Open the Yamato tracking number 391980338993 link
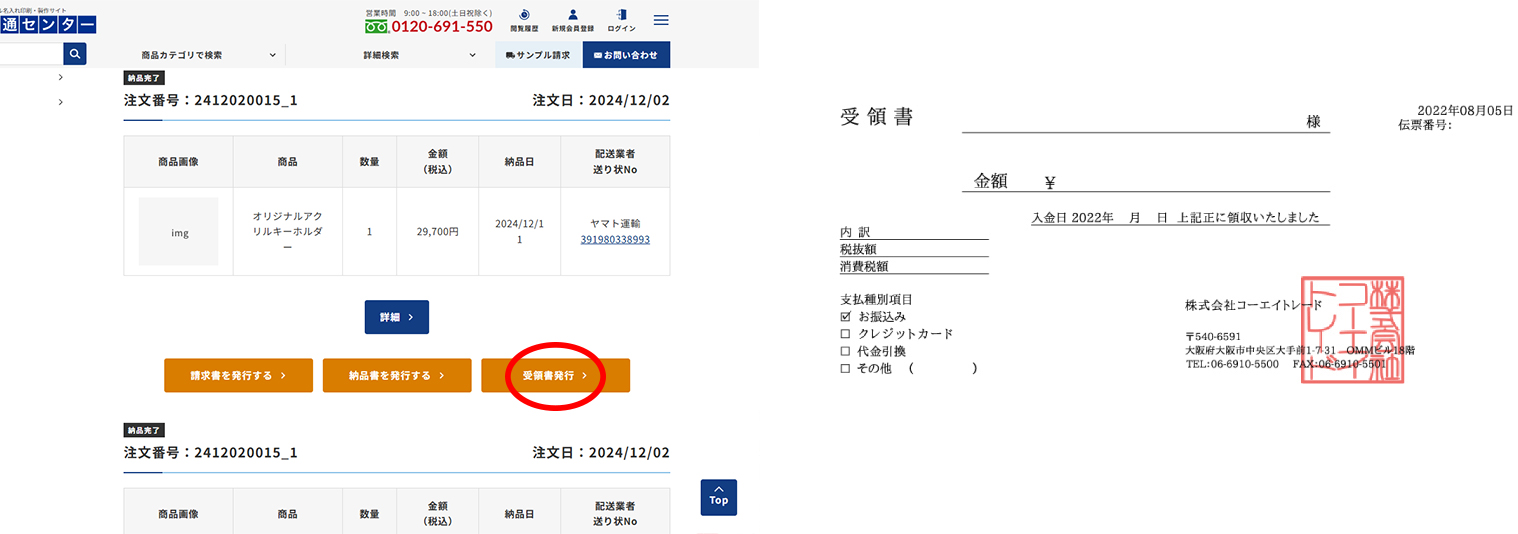 (615, 240)
